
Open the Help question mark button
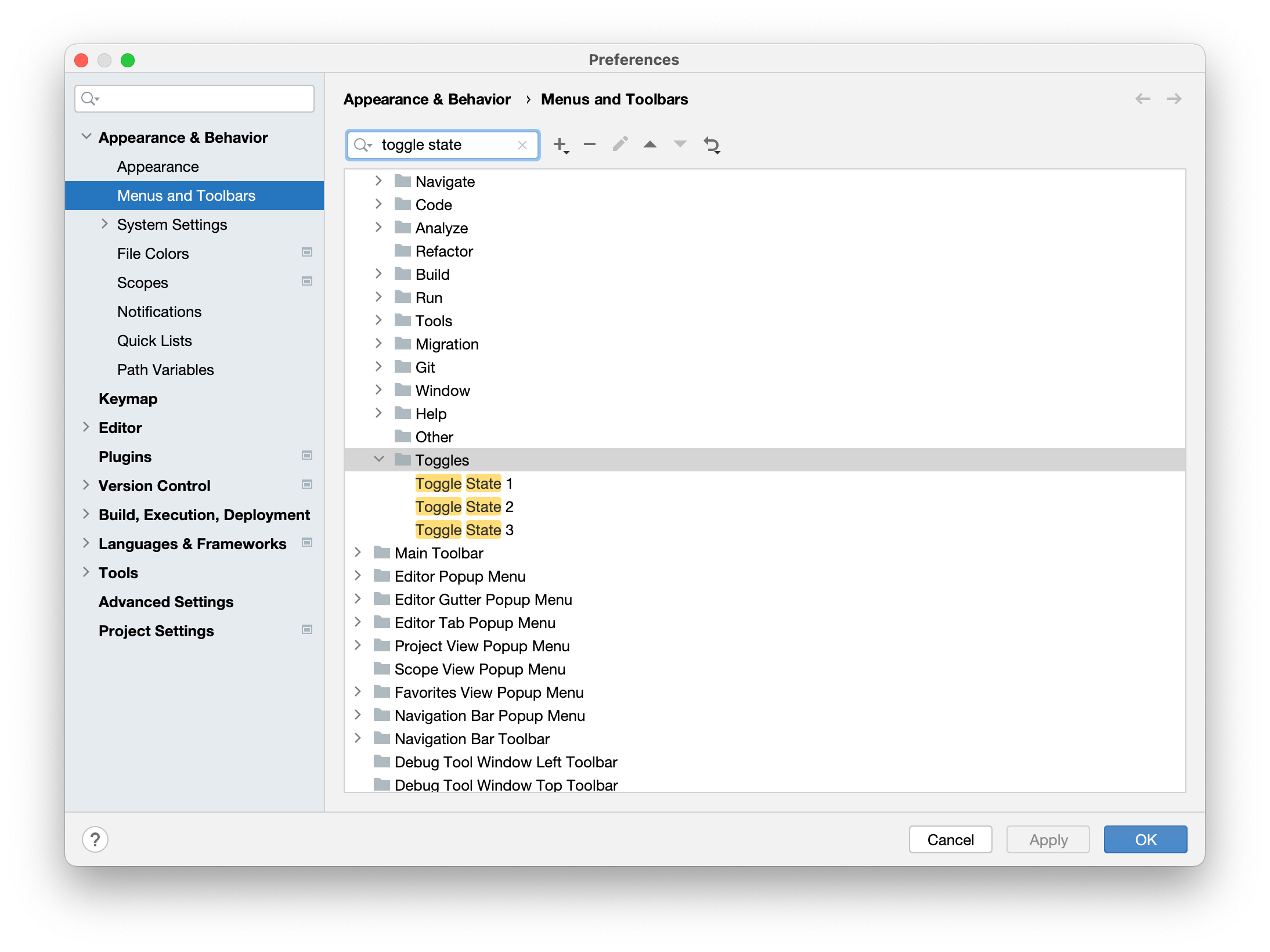point(95,839)
